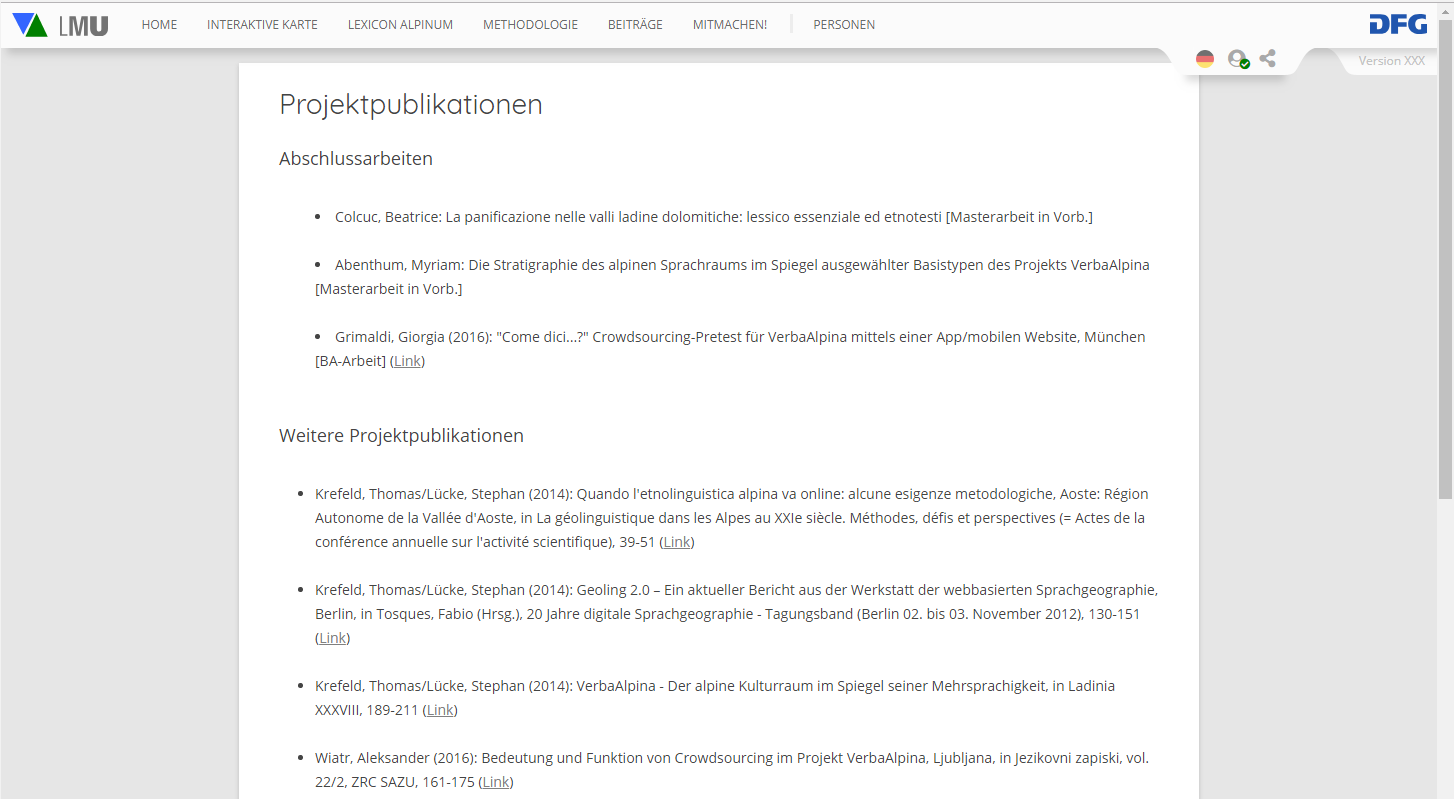Switch language via German flag icon

point(1205,59)
